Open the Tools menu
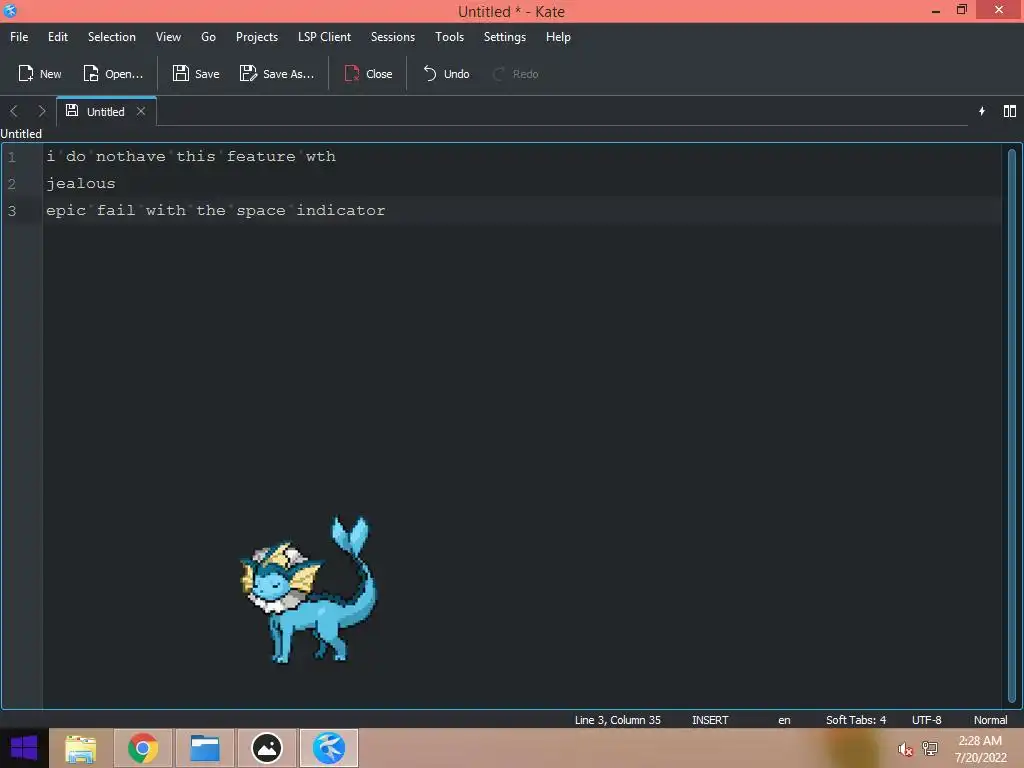1024x768 pixels. tap(449, 37)
